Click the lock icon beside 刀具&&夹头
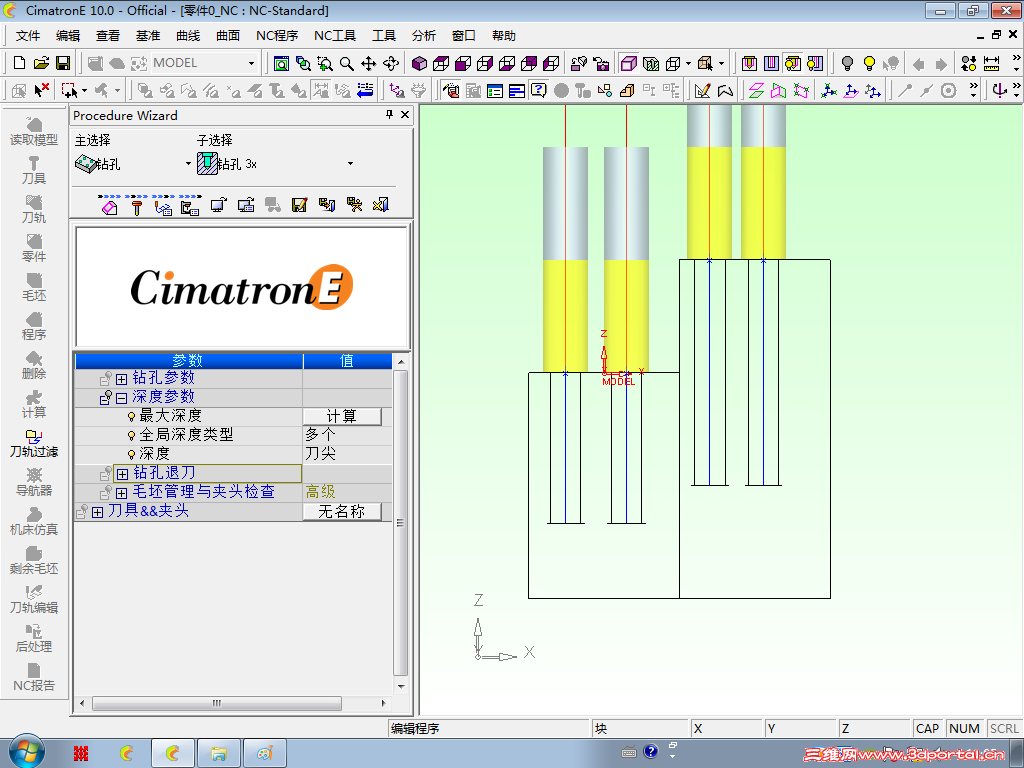 82,511
